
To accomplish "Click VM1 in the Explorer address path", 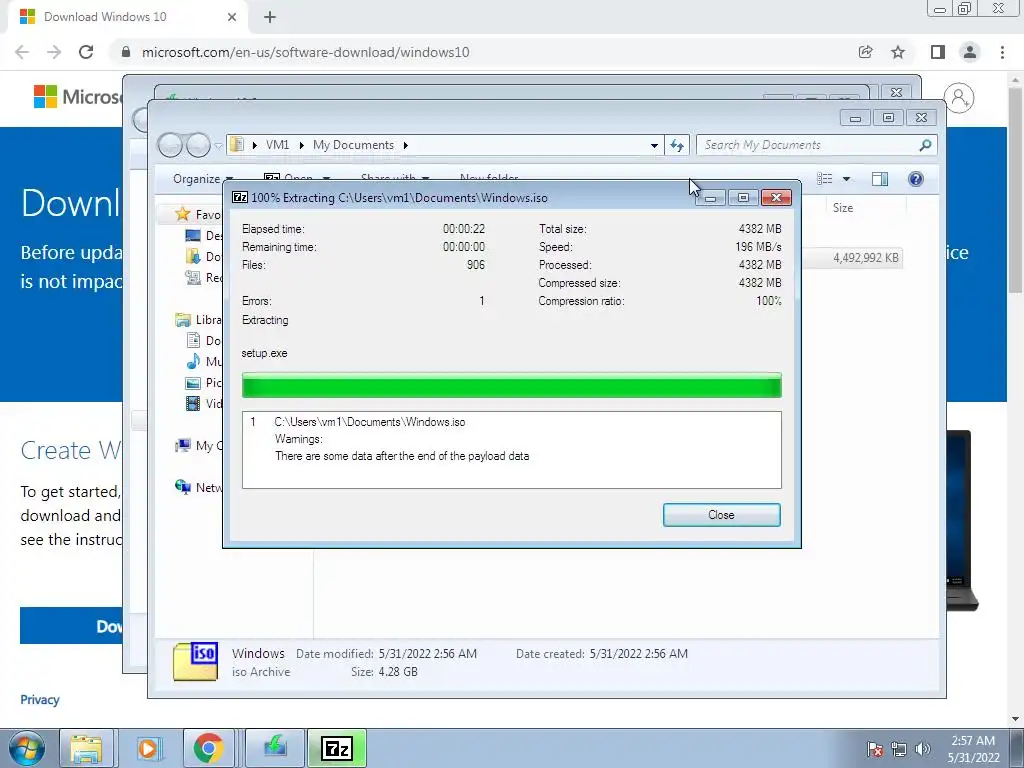I will 277,145.
